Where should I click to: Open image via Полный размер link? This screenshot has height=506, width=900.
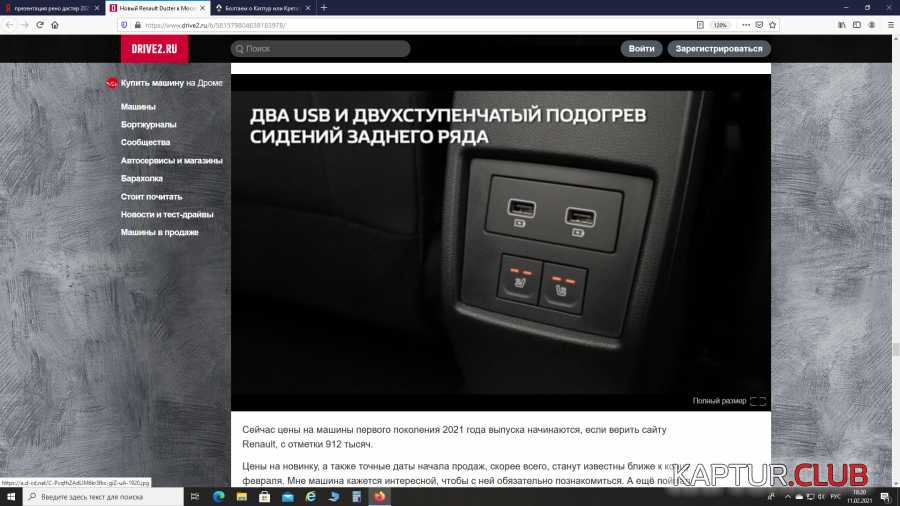(729, 401)
